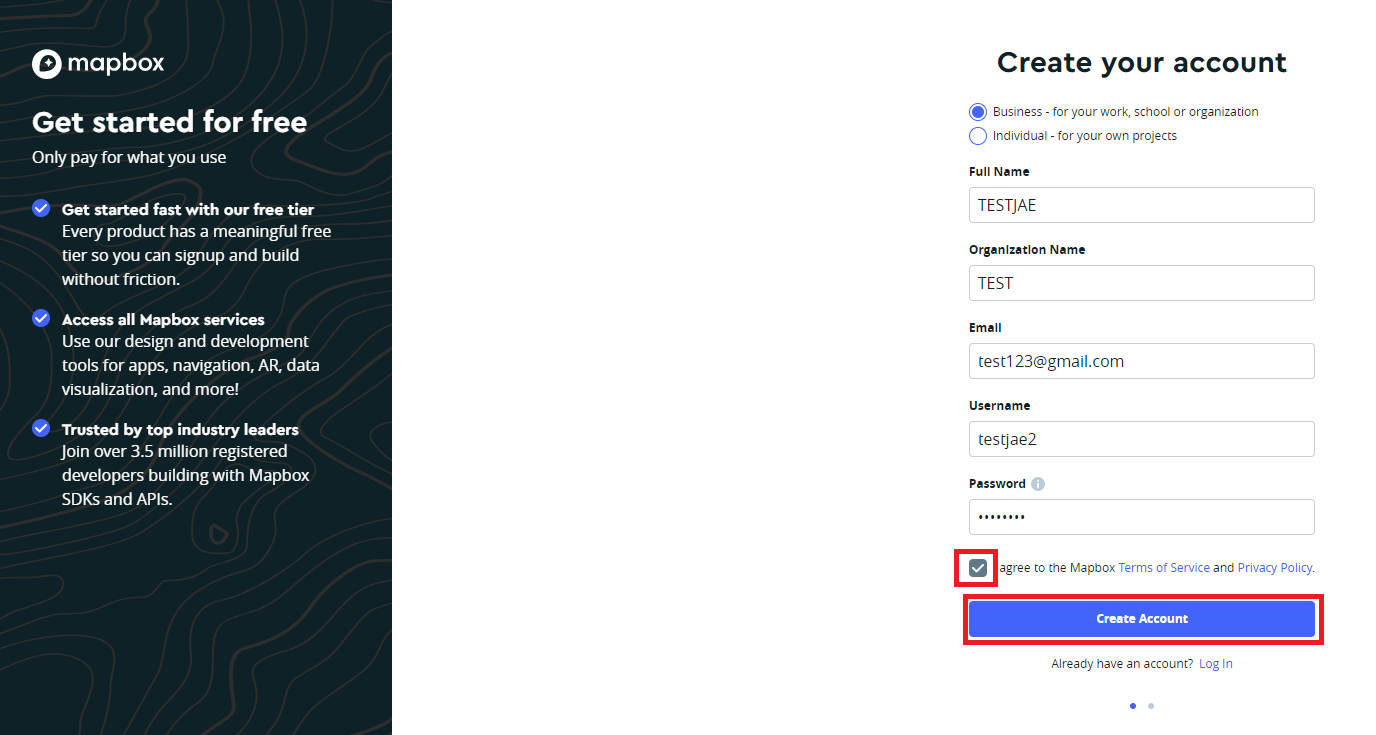Click checkmark icon beside free tier heading
This screenshot has width=1376, height=735.
pyautogui.click(x=41, y=208)
